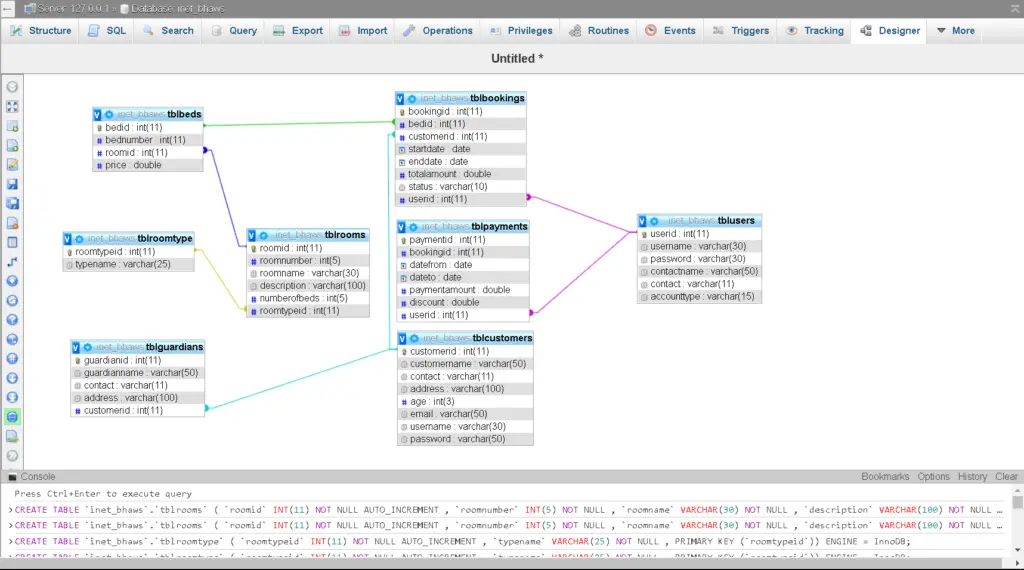The width and height of the screenshot is (1024, 570).
Task: Click the gear icon on tblrooms header
Action: click(263, 236)
